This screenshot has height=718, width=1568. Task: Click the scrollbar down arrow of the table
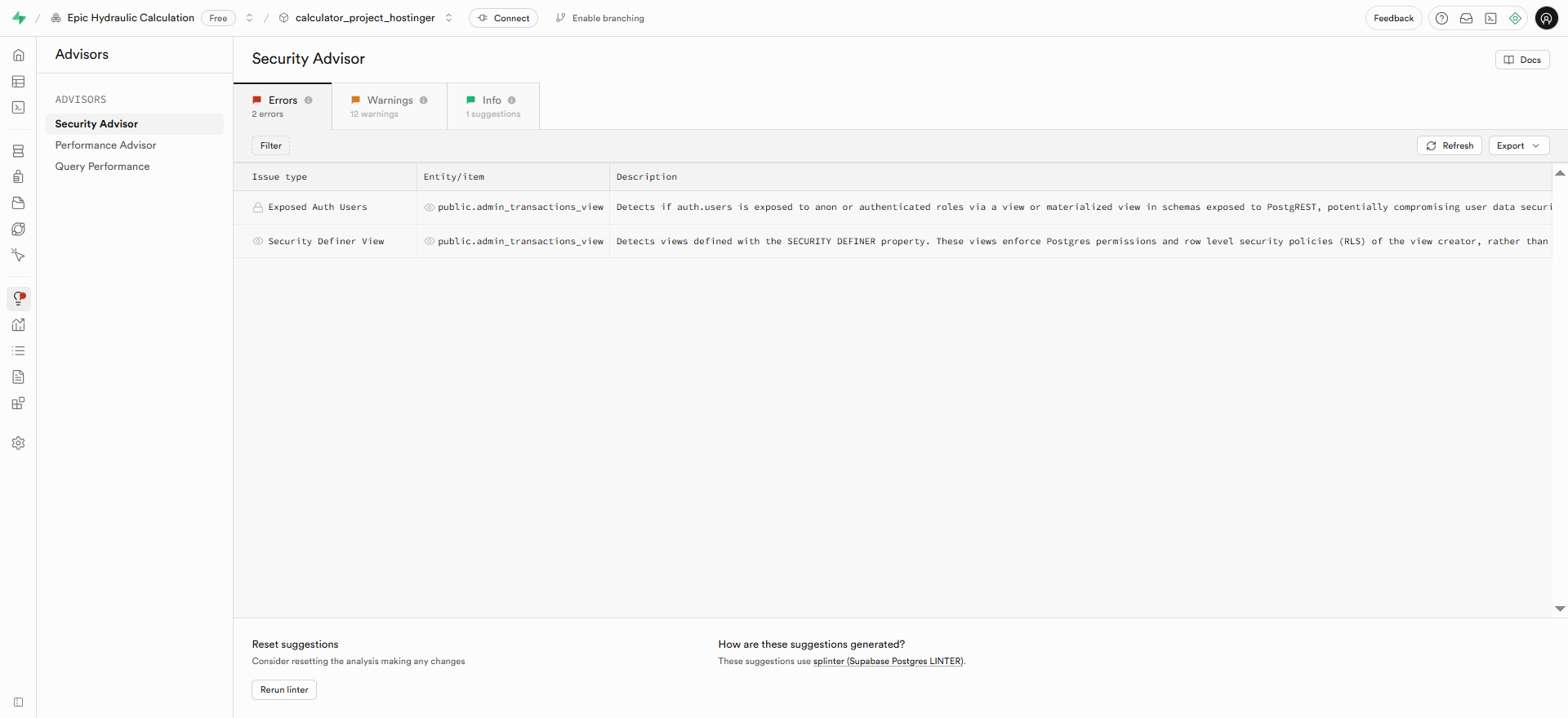point(1560,609)
